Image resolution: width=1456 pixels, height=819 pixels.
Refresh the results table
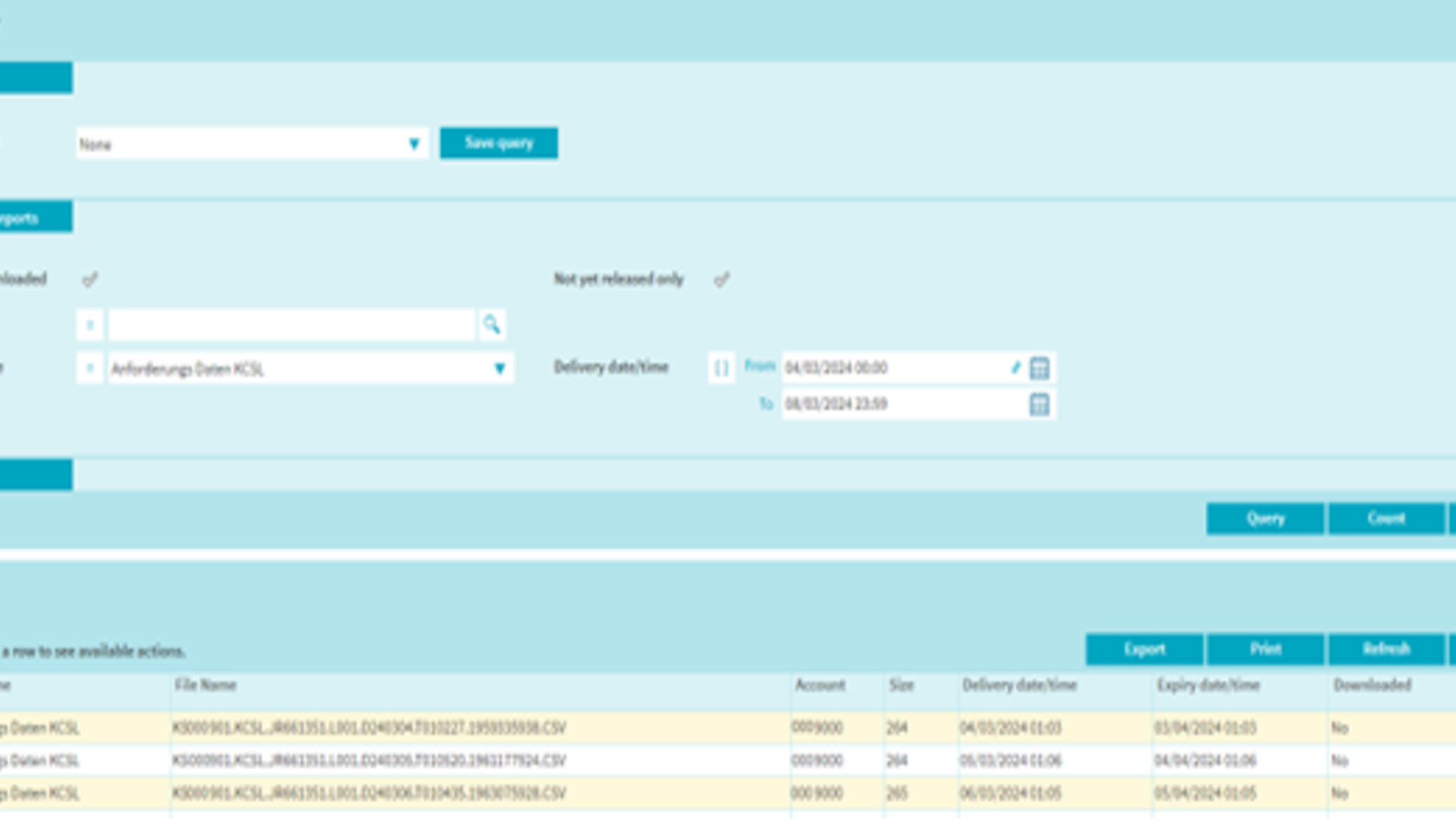(1385, 649)
